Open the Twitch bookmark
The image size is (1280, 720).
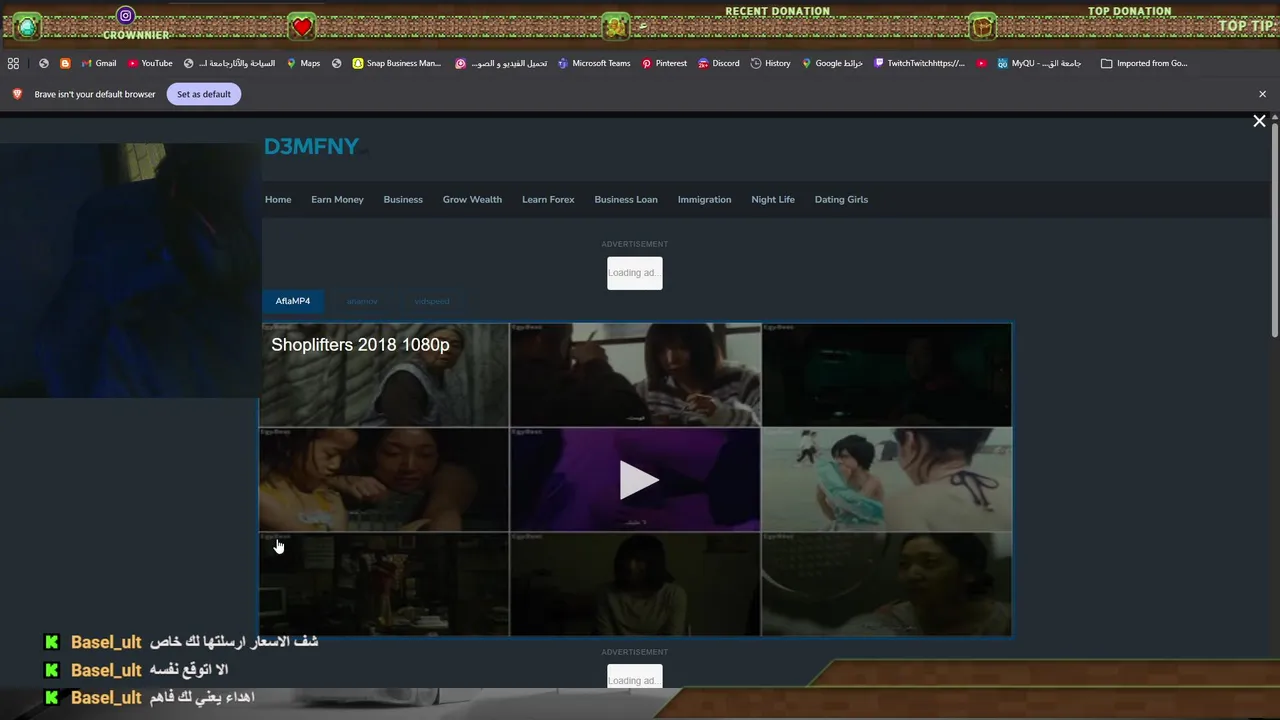point(919,63)
